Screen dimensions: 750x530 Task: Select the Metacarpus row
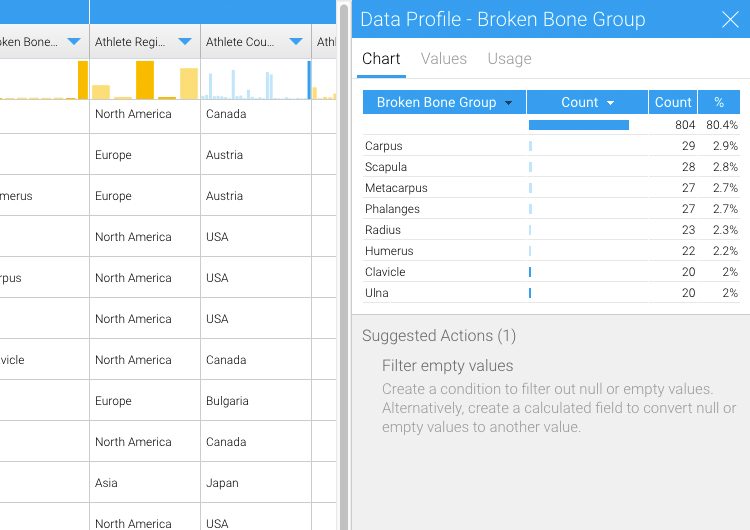[x=551, y=188]
